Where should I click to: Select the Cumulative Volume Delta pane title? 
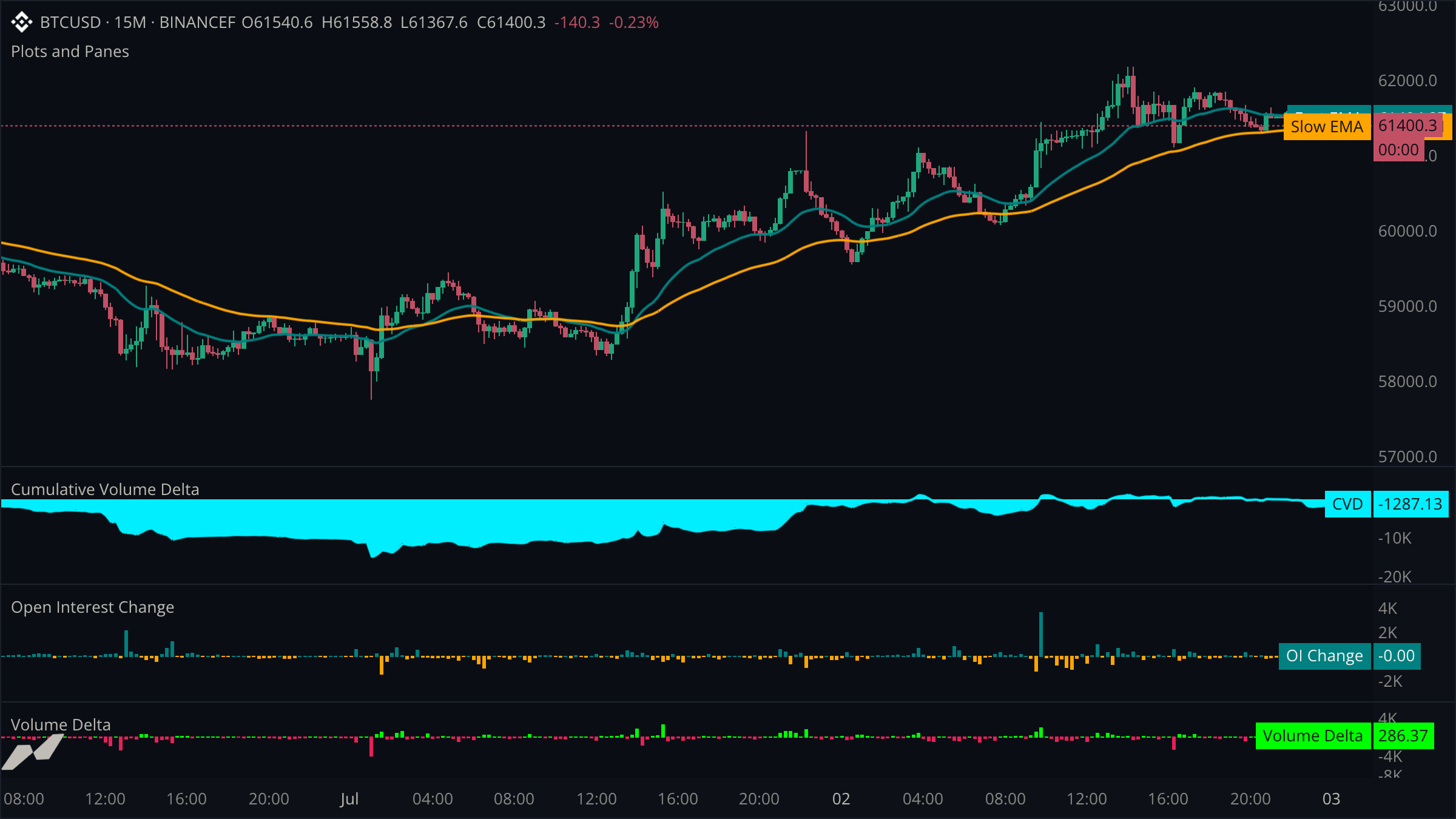tap(105, 490)
